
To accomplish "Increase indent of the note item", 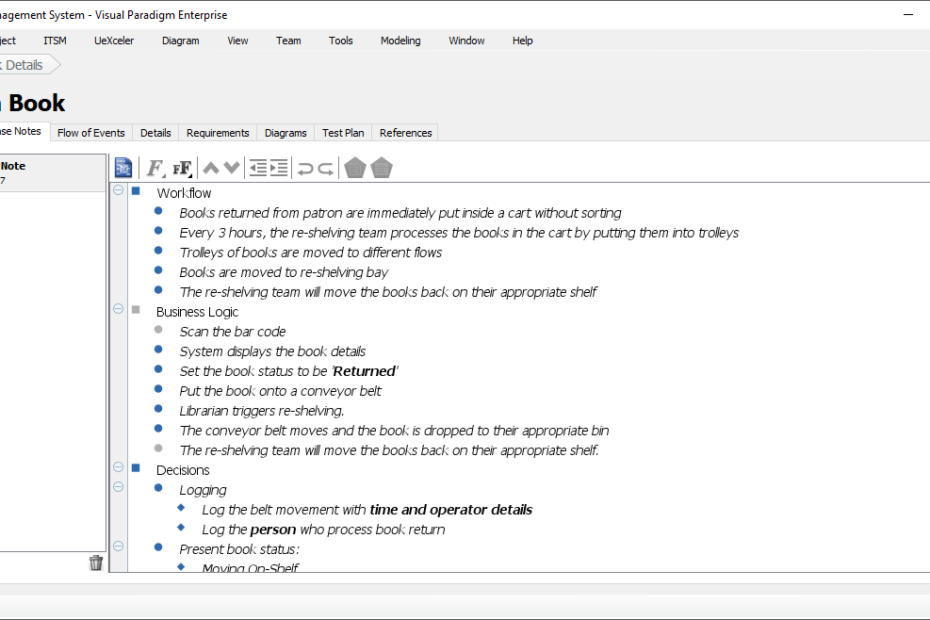I will (x=279, y=168).
